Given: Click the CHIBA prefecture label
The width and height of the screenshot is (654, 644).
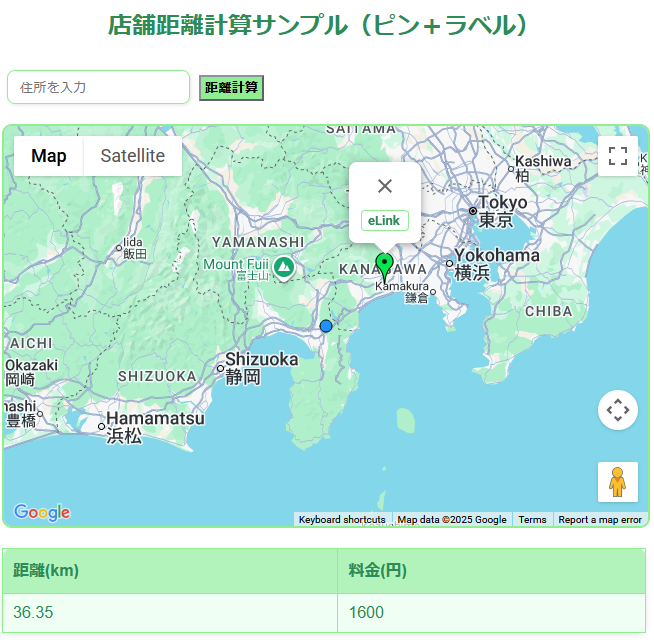Looking at the screenshot, I should tap(548, 311).
